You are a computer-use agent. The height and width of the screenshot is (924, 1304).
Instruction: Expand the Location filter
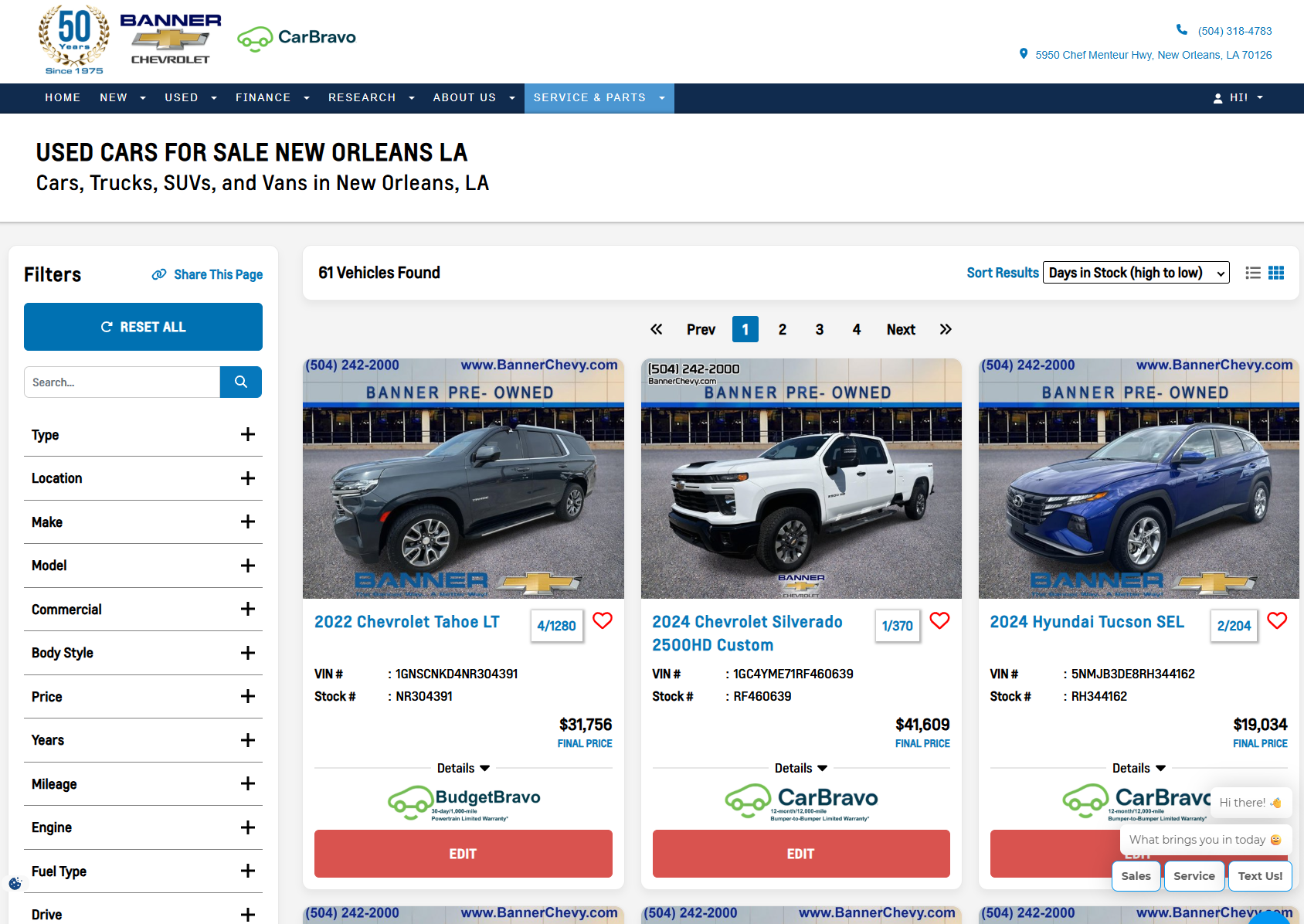(143, 478)
